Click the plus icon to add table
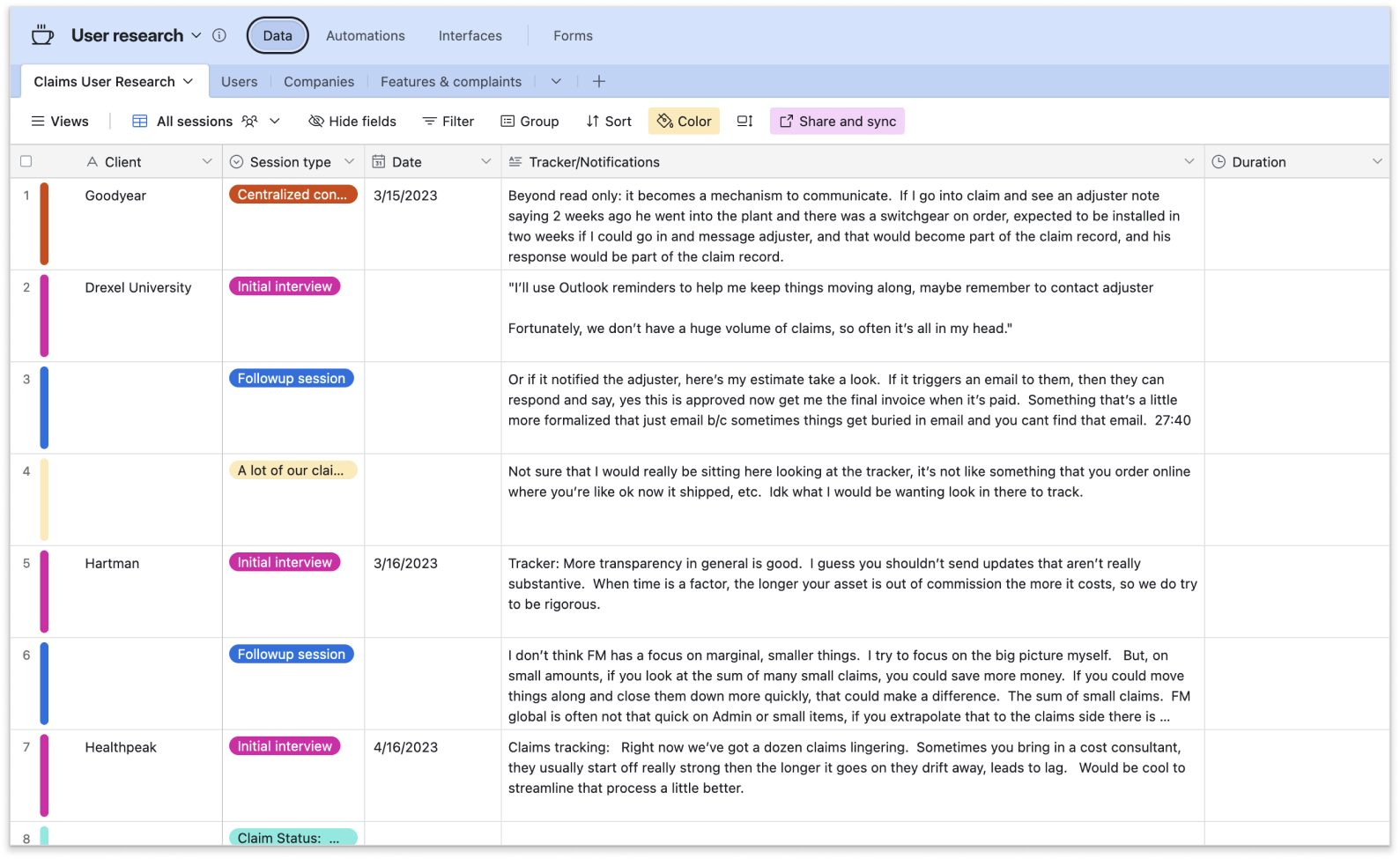Viewport: 1400px width, 859px height. tap(599, 81)
